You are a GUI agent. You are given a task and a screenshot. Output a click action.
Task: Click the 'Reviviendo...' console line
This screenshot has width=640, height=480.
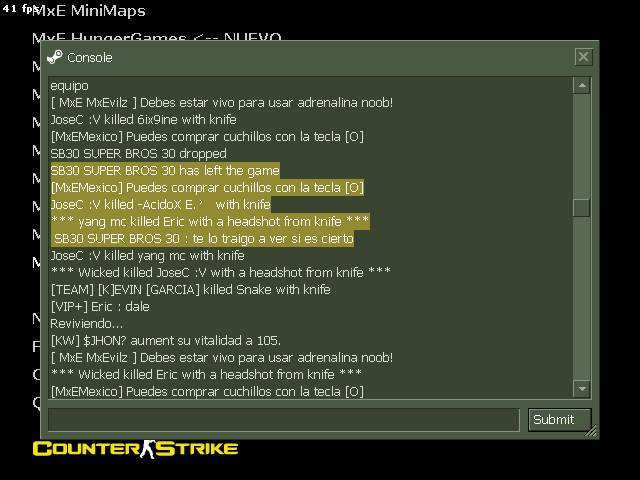[x=87, y=324]
